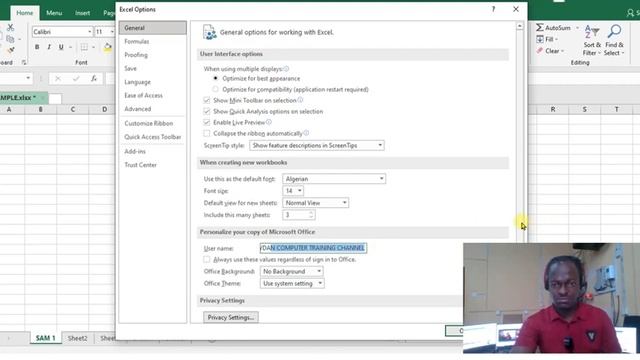Open the ScreenTip style dropdown
The image size is (640, 360).
(317, 145)
